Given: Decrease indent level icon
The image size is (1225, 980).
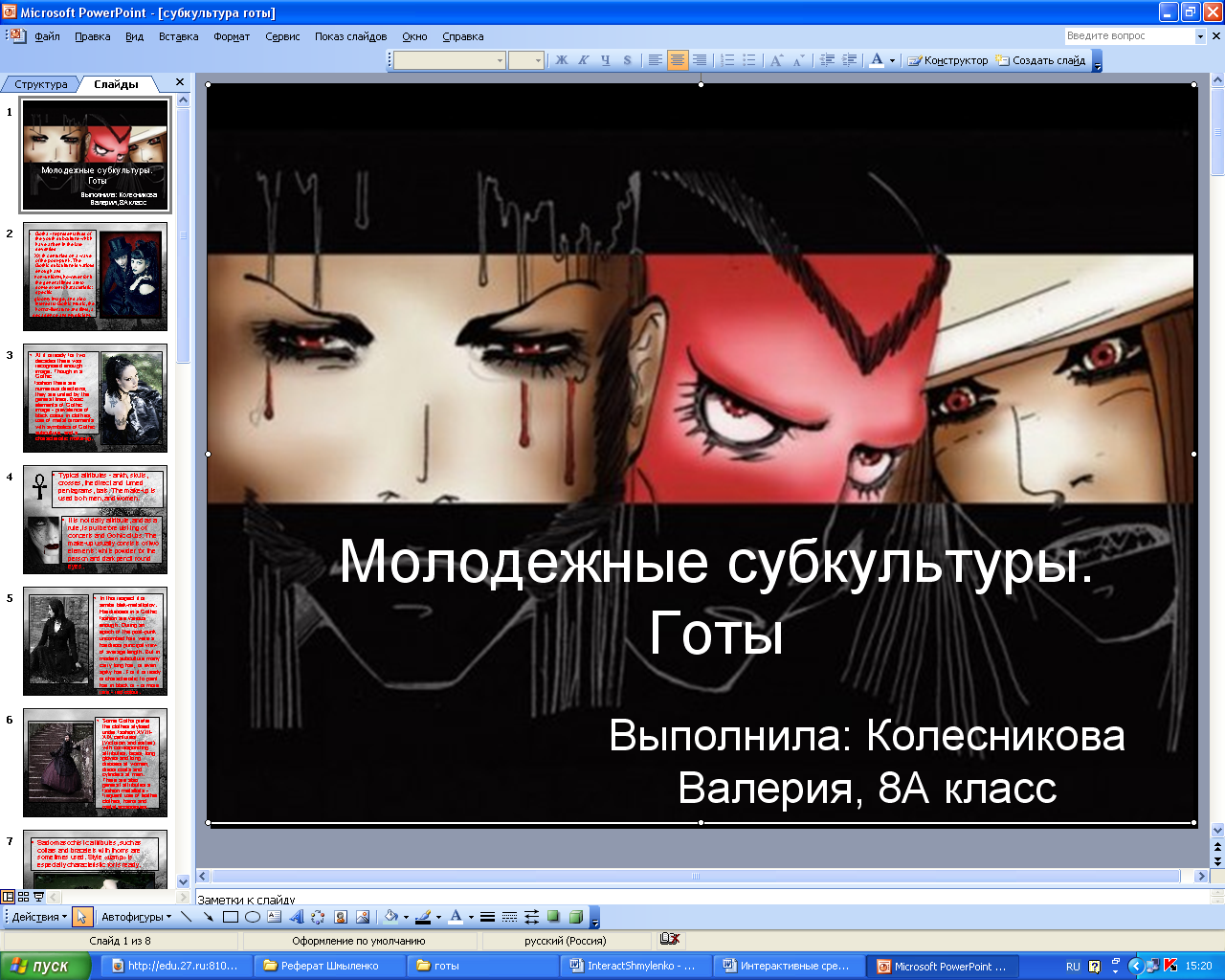Looking at the screenshot, I should click(828, 60).
